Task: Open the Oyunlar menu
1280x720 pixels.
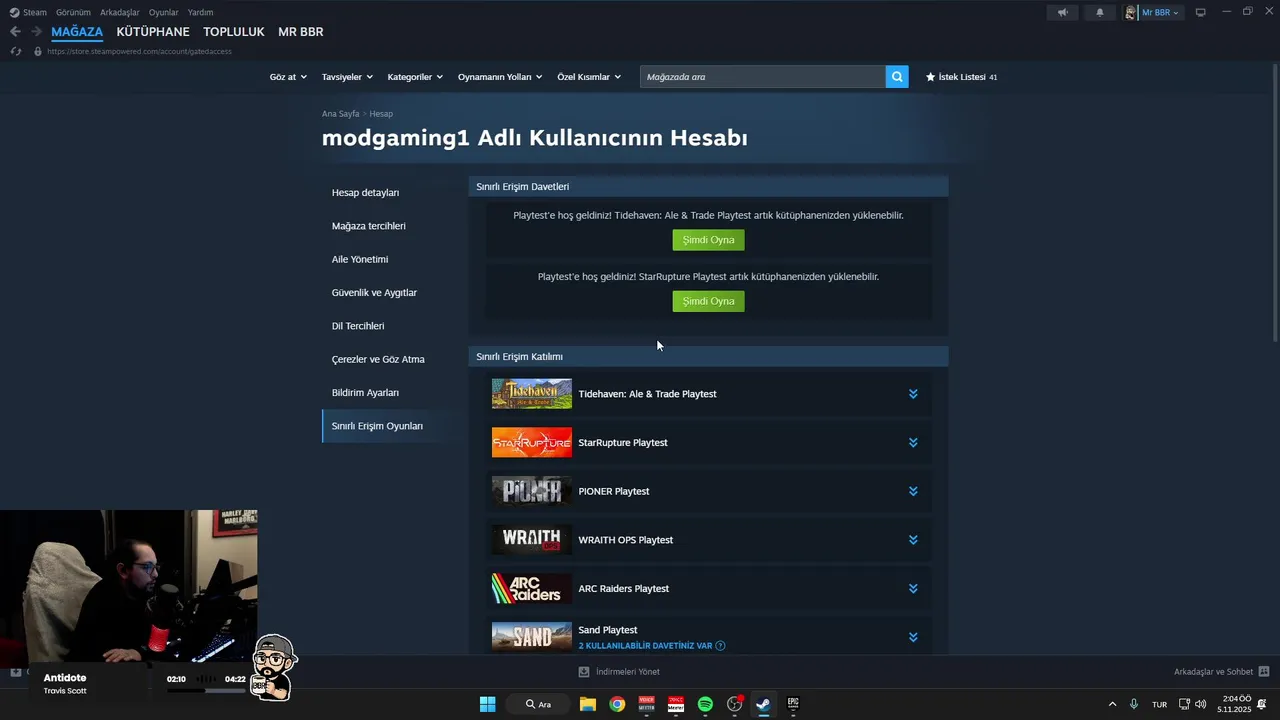Action: pyautogui.click(x=164, y=12)
